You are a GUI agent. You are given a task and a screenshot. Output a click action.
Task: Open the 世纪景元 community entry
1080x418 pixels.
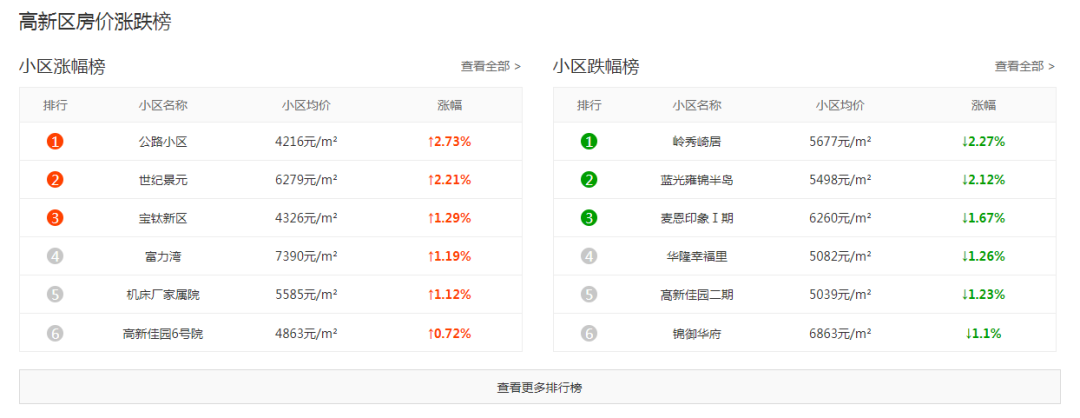click(163, 180)
